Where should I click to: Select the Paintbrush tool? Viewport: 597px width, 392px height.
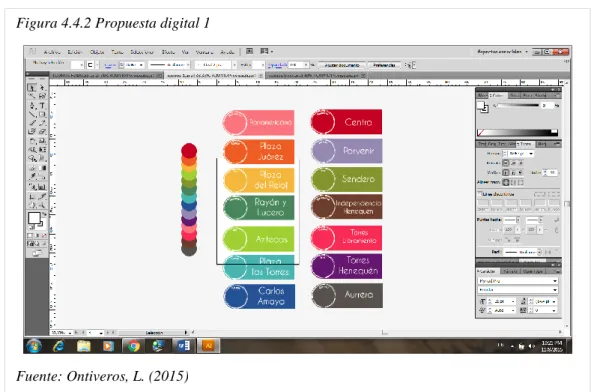(x=32, y=123)
